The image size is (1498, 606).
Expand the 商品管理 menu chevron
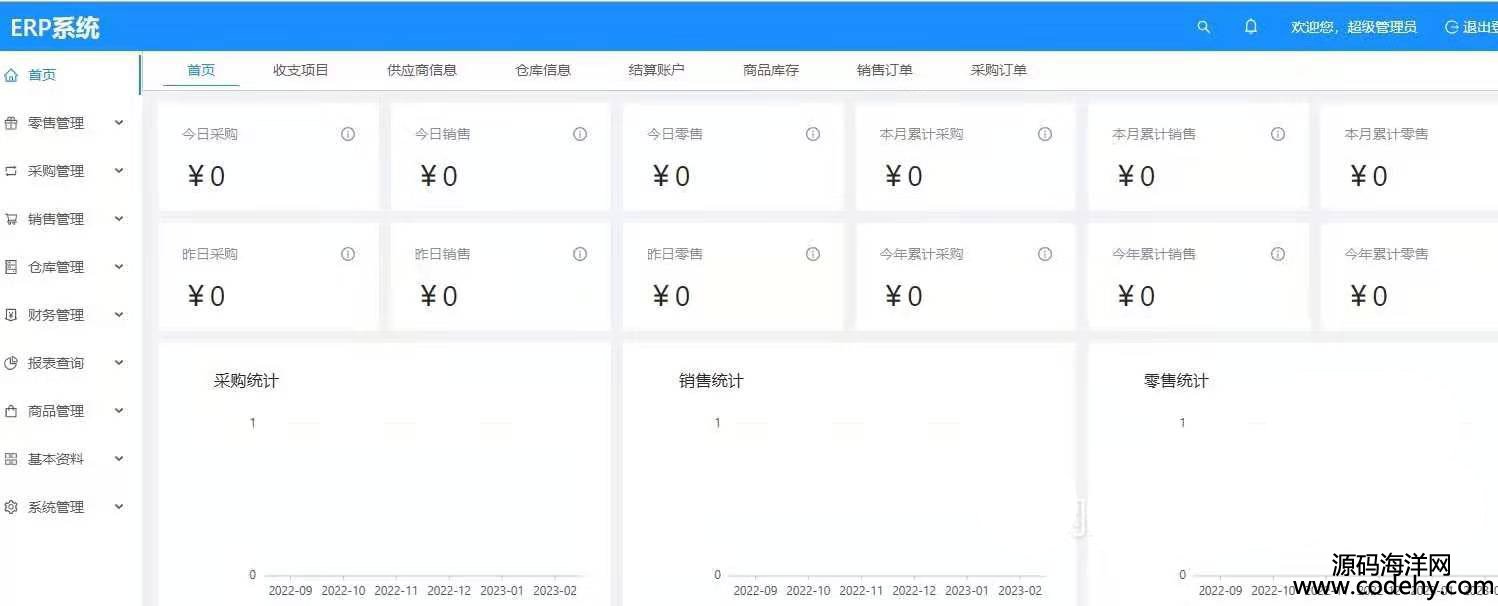click(x=119, y=411)
